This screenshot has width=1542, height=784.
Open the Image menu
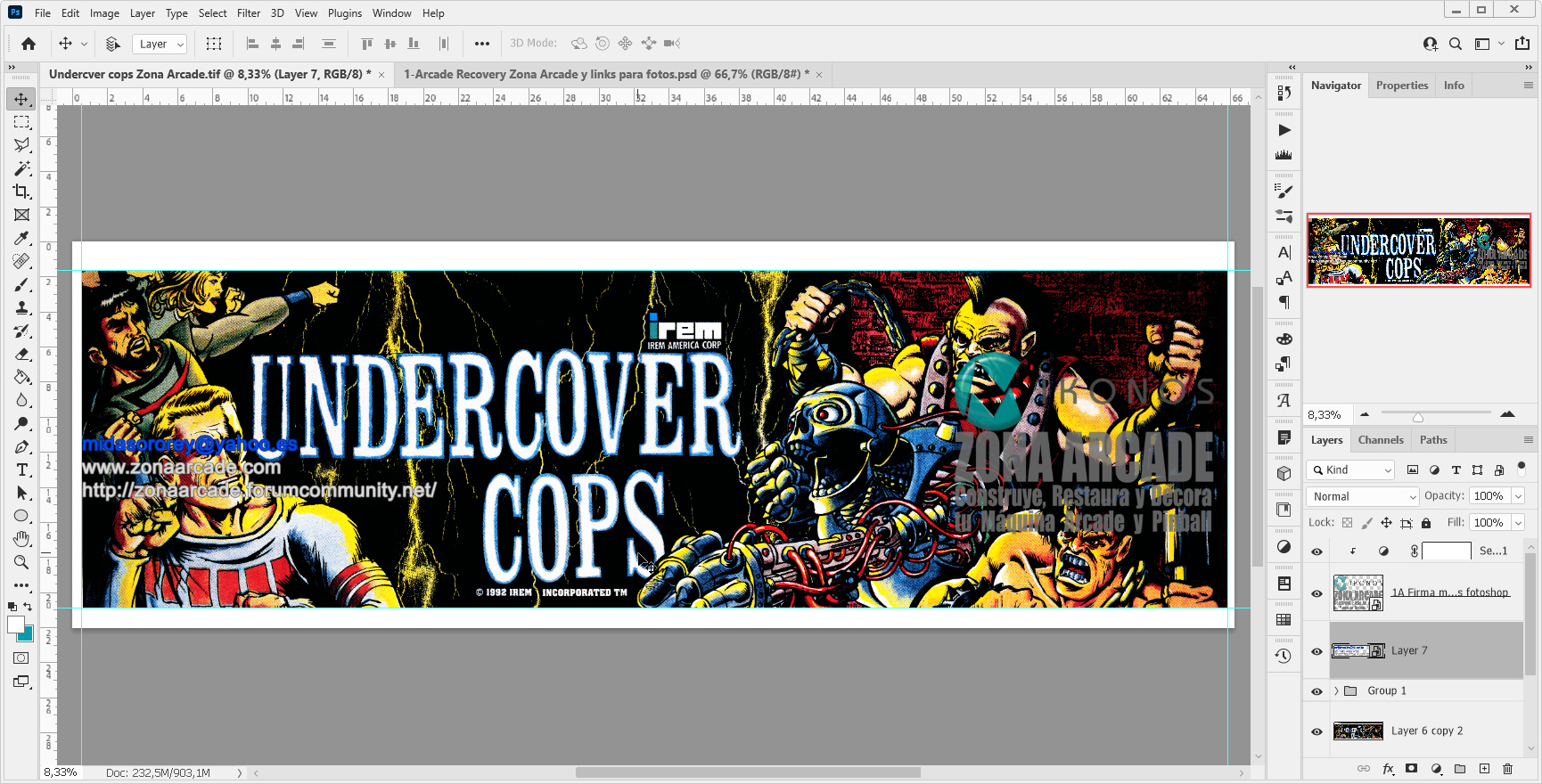(104, 13)
